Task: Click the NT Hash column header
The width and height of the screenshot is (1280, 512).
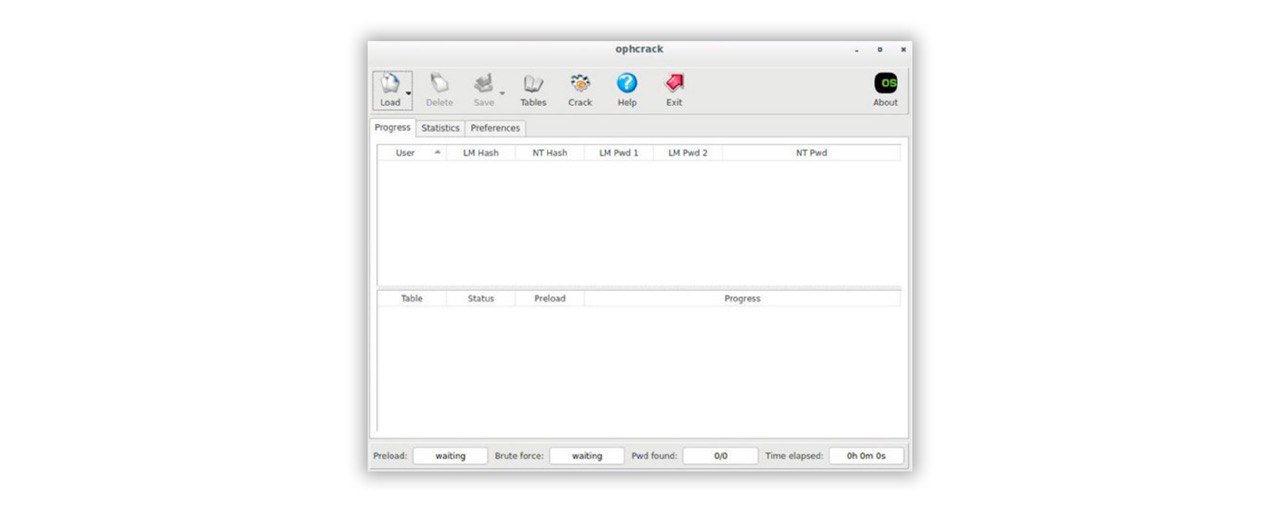Action: point(549,153)
